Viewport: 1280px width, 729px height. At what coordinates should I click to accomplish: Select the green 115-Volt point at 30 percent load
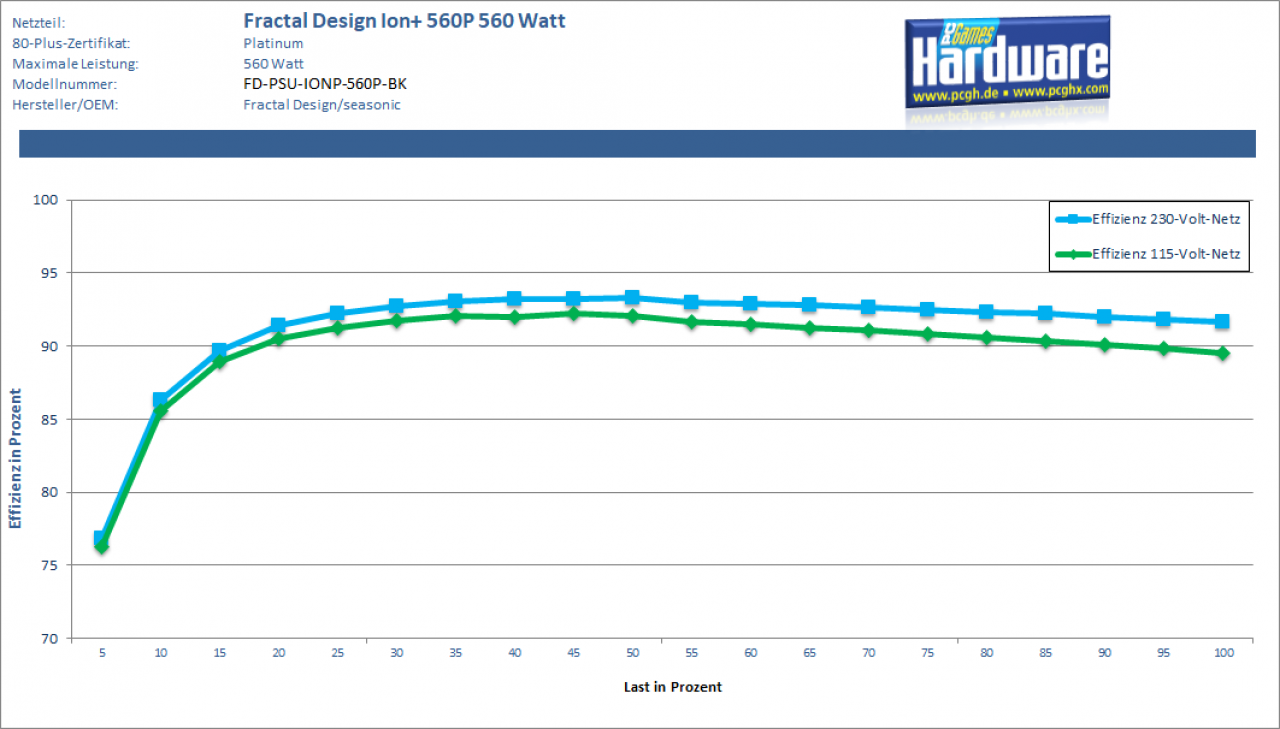pyautogui.click(x=396, y=320)
